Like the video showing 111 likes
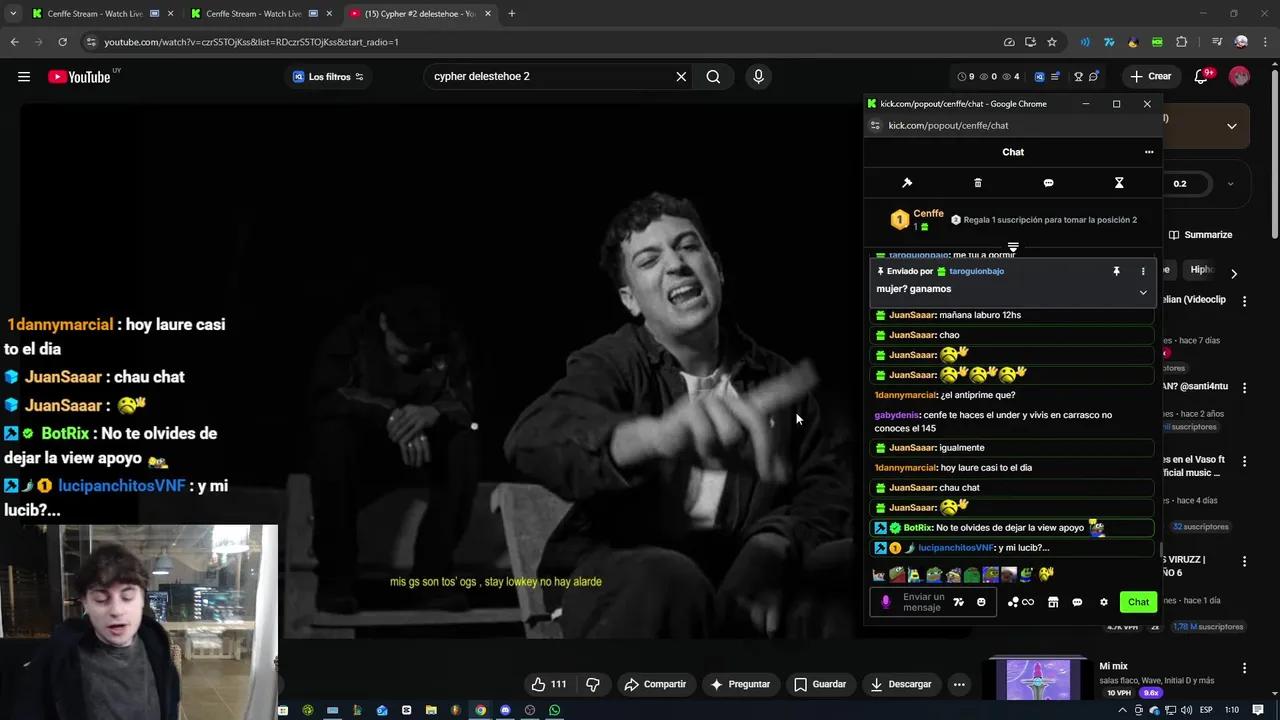 pyautogui.click(x=549, y=684)
